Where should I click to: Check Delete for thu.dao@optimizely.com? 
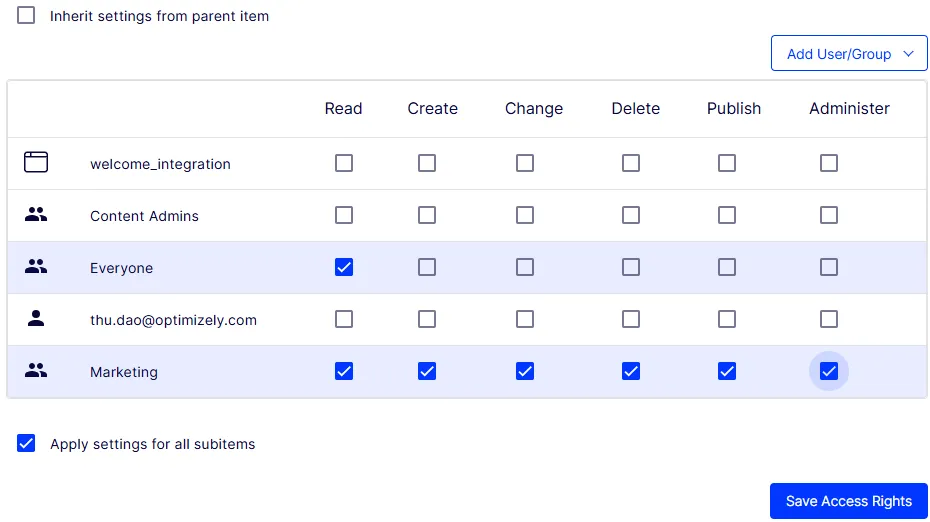(x=631, y=320)
